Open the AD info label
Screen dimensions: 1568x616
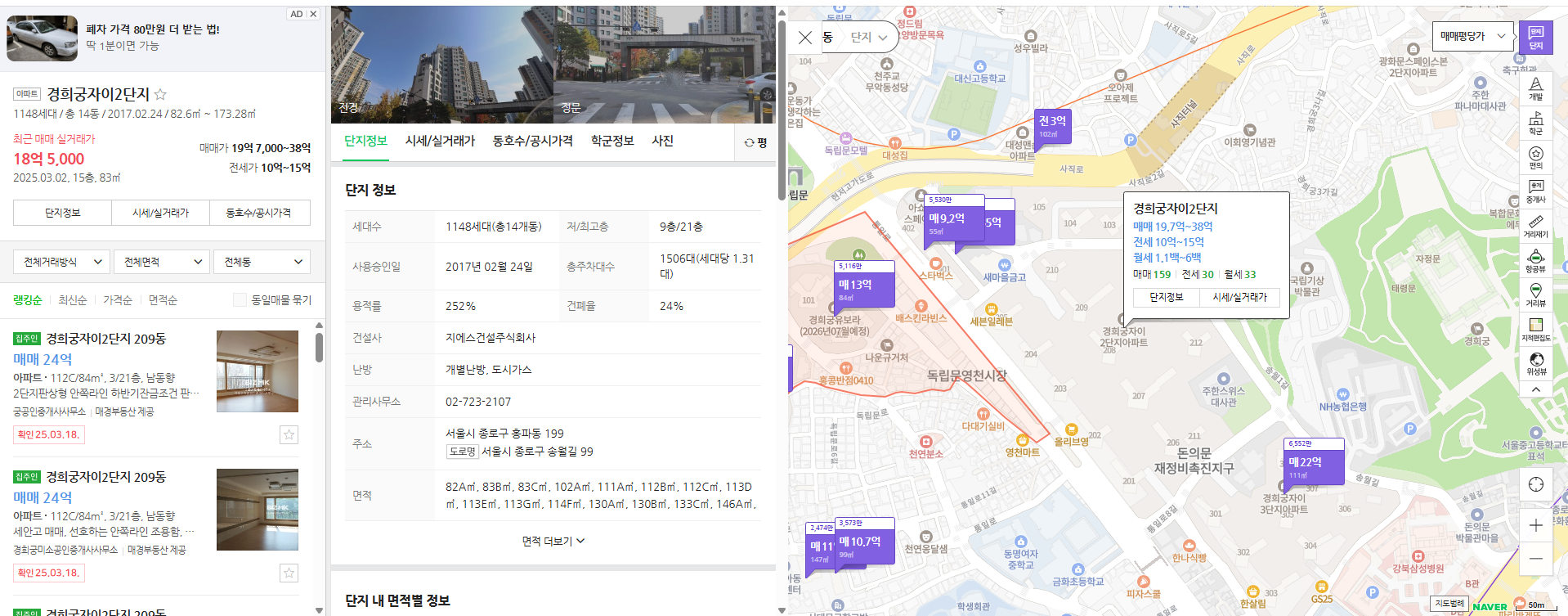pos(296,14)
